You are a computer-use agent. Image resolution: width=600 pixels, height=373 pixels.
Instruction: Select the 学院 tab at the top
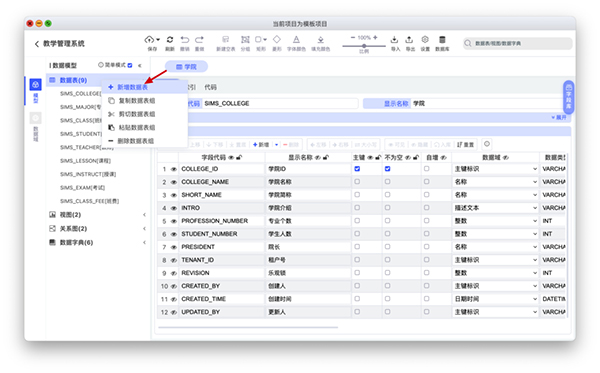186,67
